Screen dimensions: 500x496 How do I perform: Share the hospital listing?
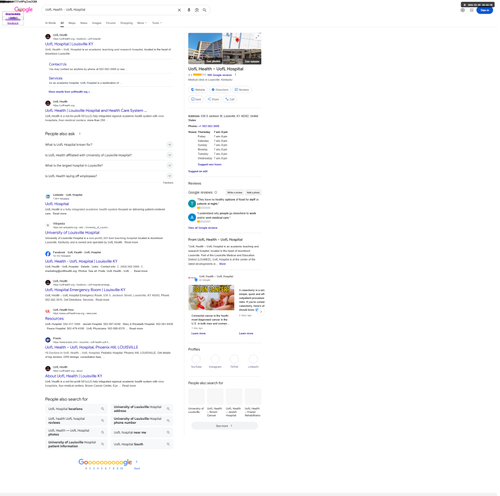coord(213,99)
